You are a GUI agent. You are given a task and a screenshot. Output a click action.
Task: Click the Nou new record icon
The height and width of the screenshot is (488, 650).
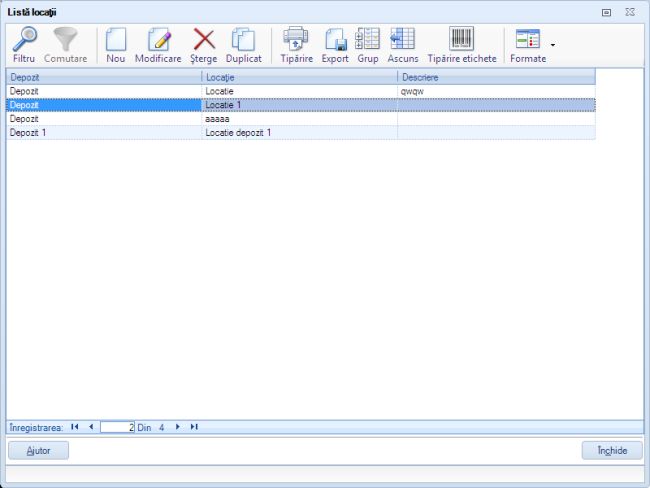coord(116,45)
